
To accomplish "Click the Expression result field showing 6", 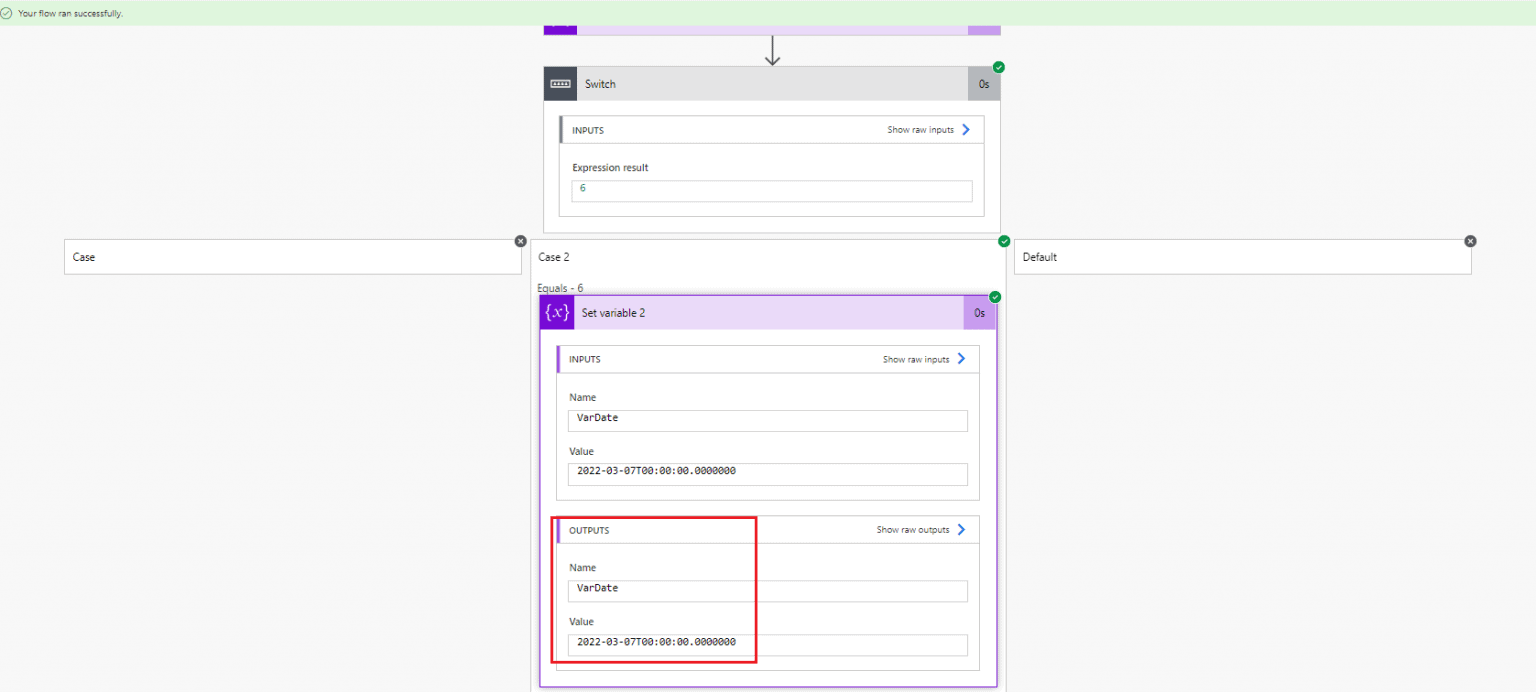I will click(x=770, y=190).
